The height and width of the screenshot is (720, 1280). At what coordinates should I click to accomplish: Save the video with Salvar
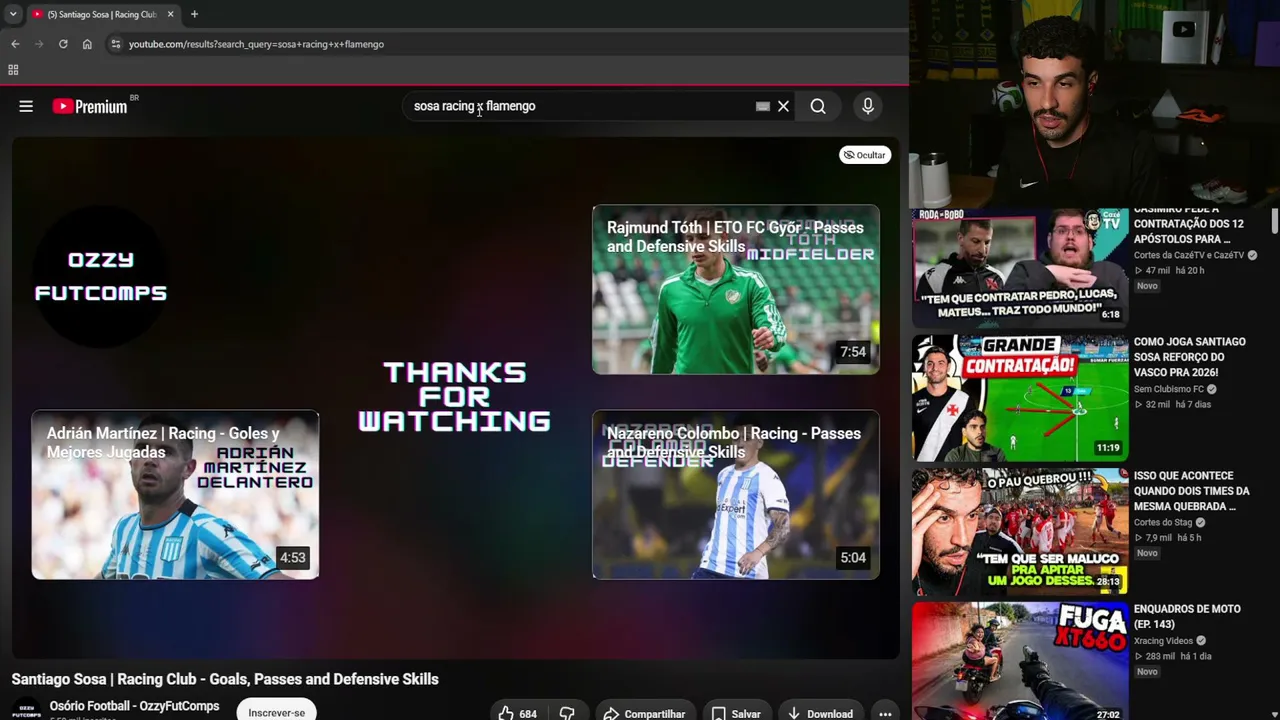click(736, 714)
